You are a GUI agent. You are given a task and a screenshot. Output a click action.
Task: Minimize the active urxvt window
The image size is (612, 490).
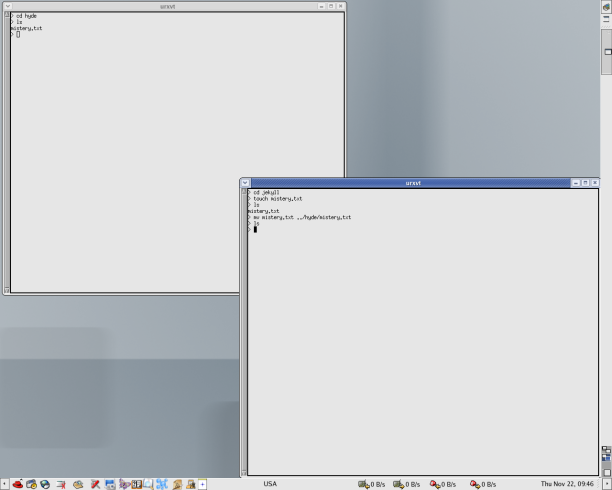point(576,183)
